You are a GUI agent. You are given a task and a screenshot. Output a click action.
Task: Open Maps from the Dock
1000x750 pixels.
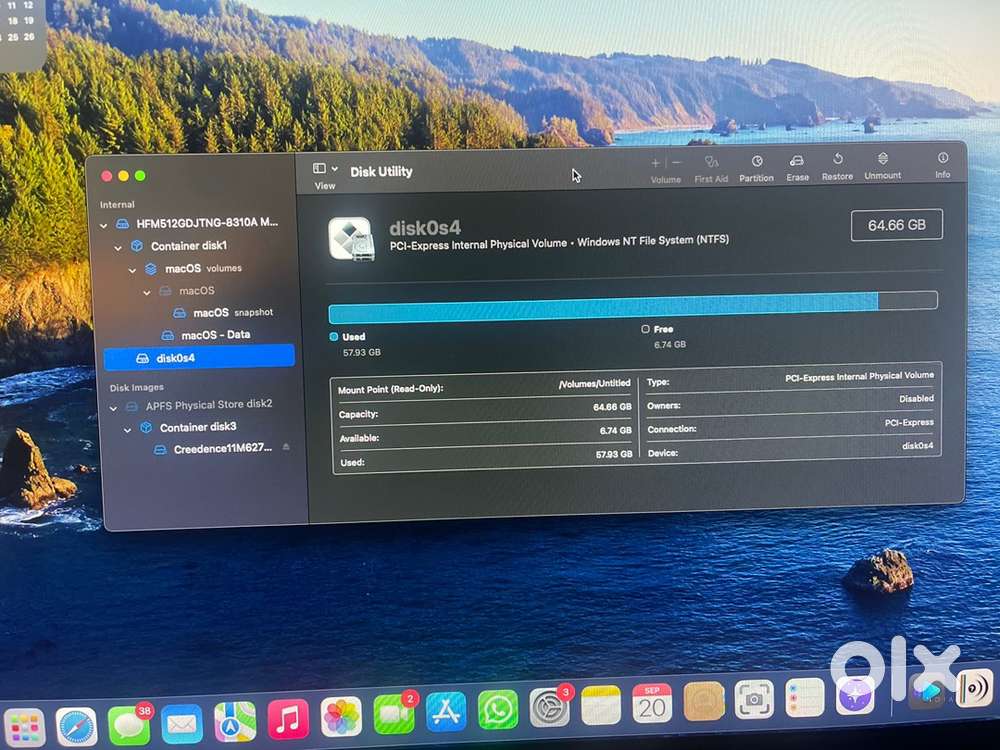point(235,722)
